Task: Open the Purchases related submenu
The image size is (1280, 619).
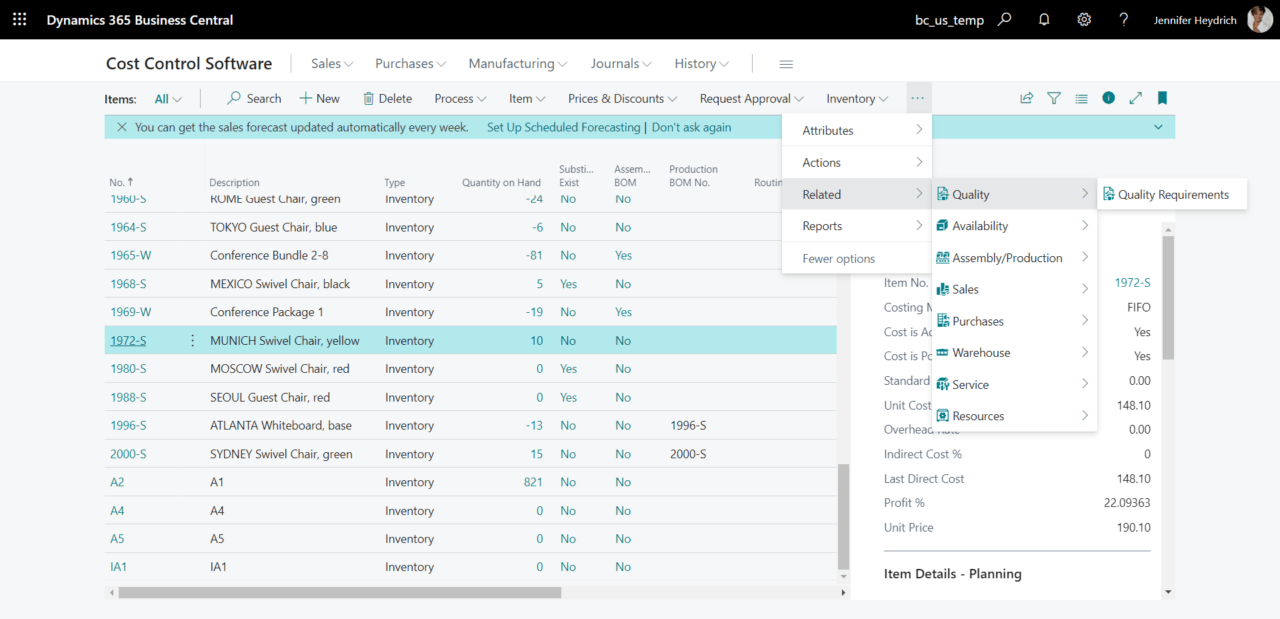Action: coord(1014,321)
